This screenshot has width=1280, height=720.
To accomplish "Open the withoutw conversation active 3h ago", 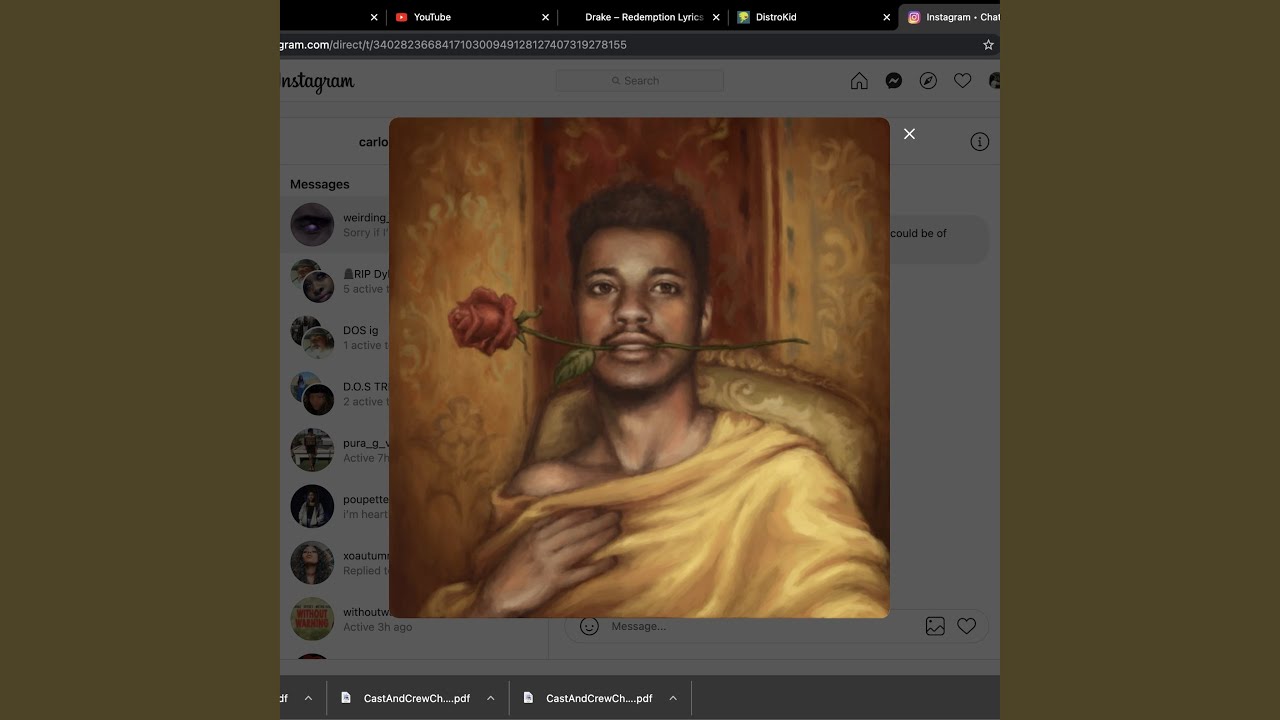I will (336, 619).
